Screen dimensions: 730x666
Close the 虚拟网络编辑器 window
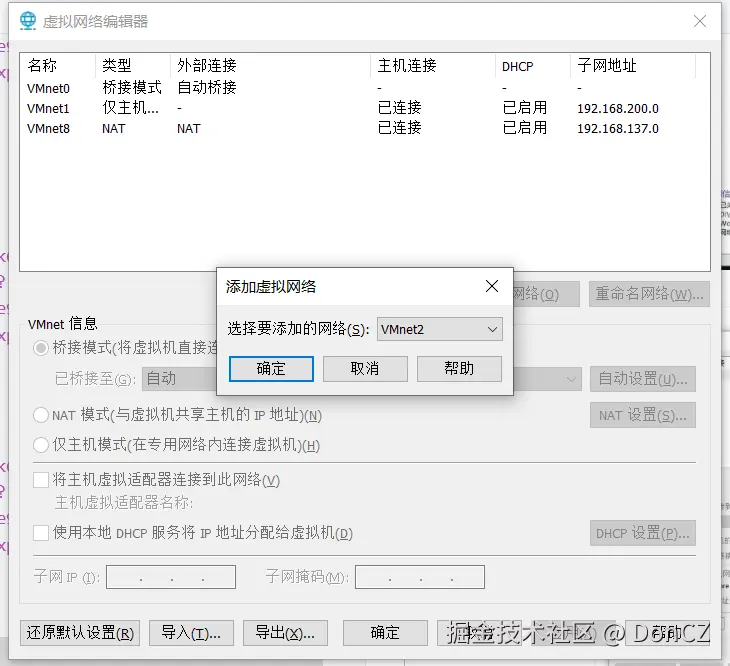click(x=700, y=21)
